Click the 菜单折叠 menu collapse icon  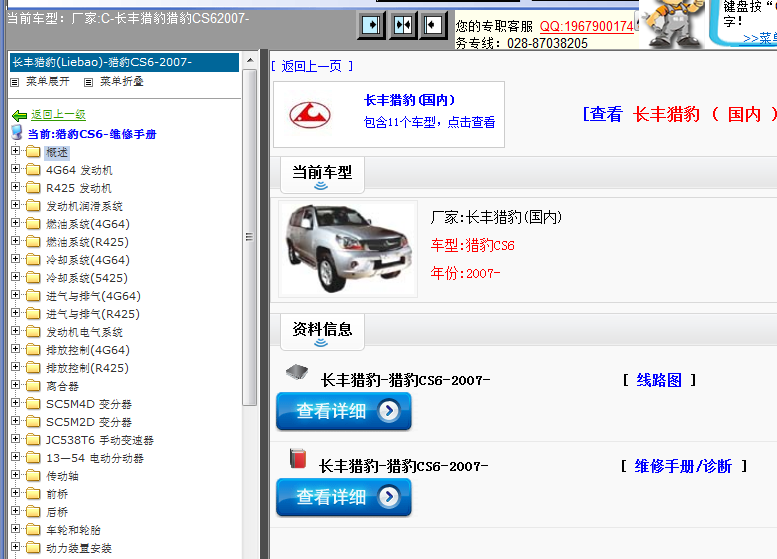[88, 82]
